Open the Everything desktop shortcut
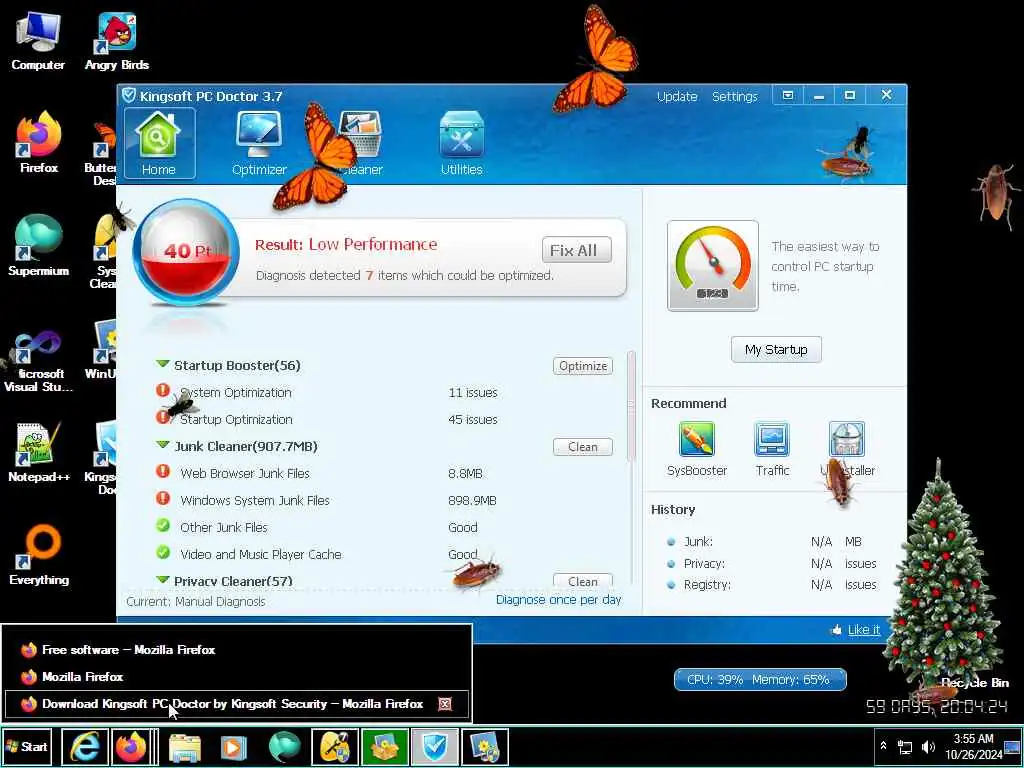Viewport: 1024px width, 768px height. [x=39, y=555]
